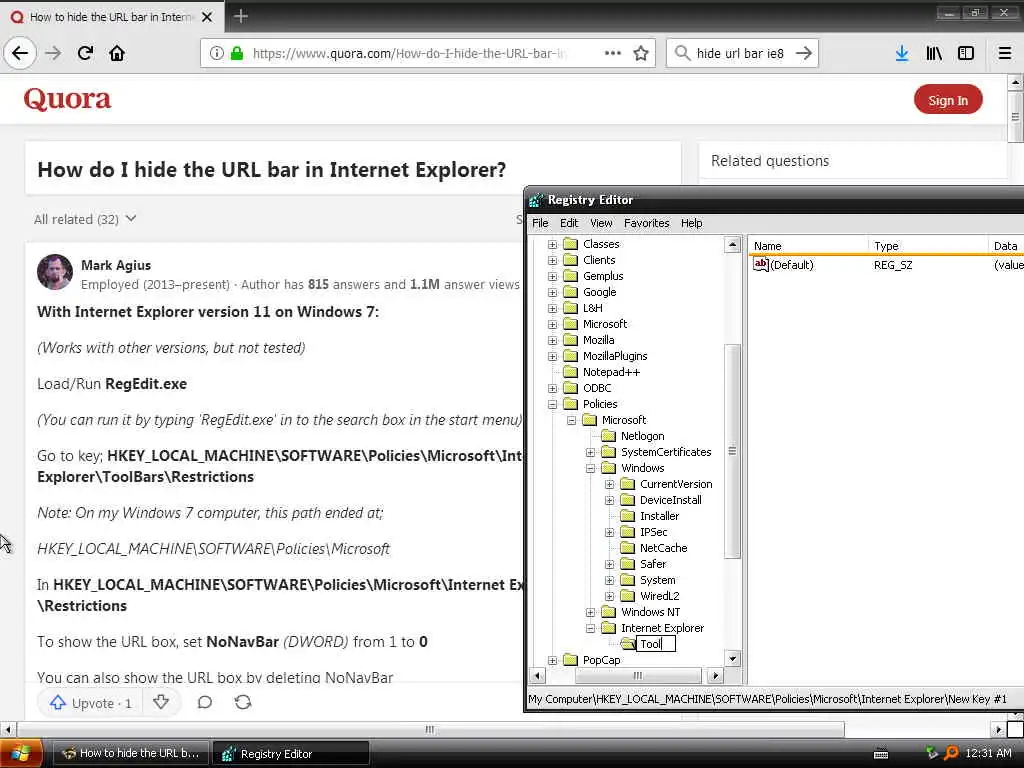
Task: Open the All related (32) dropdown
Action: point(85,219)
